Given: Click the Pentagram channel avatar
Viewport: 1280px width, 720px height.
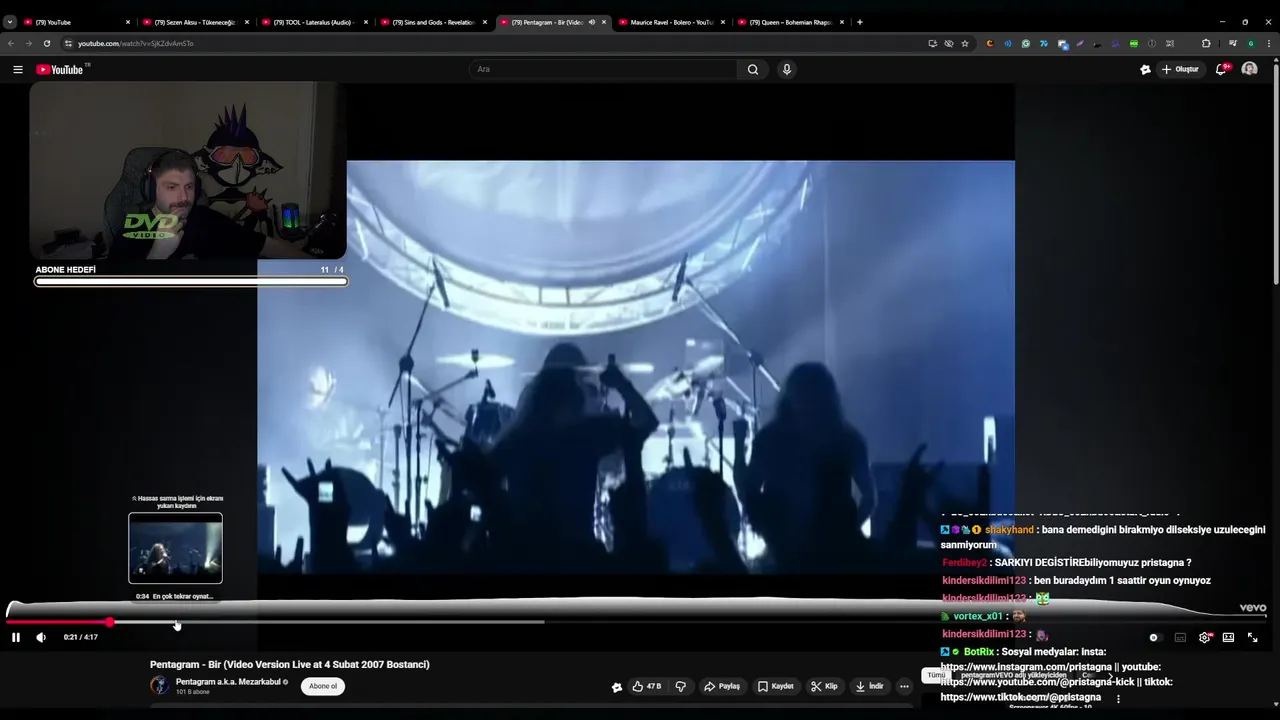Looking at the screenshot, I should (x=159, y=685).
